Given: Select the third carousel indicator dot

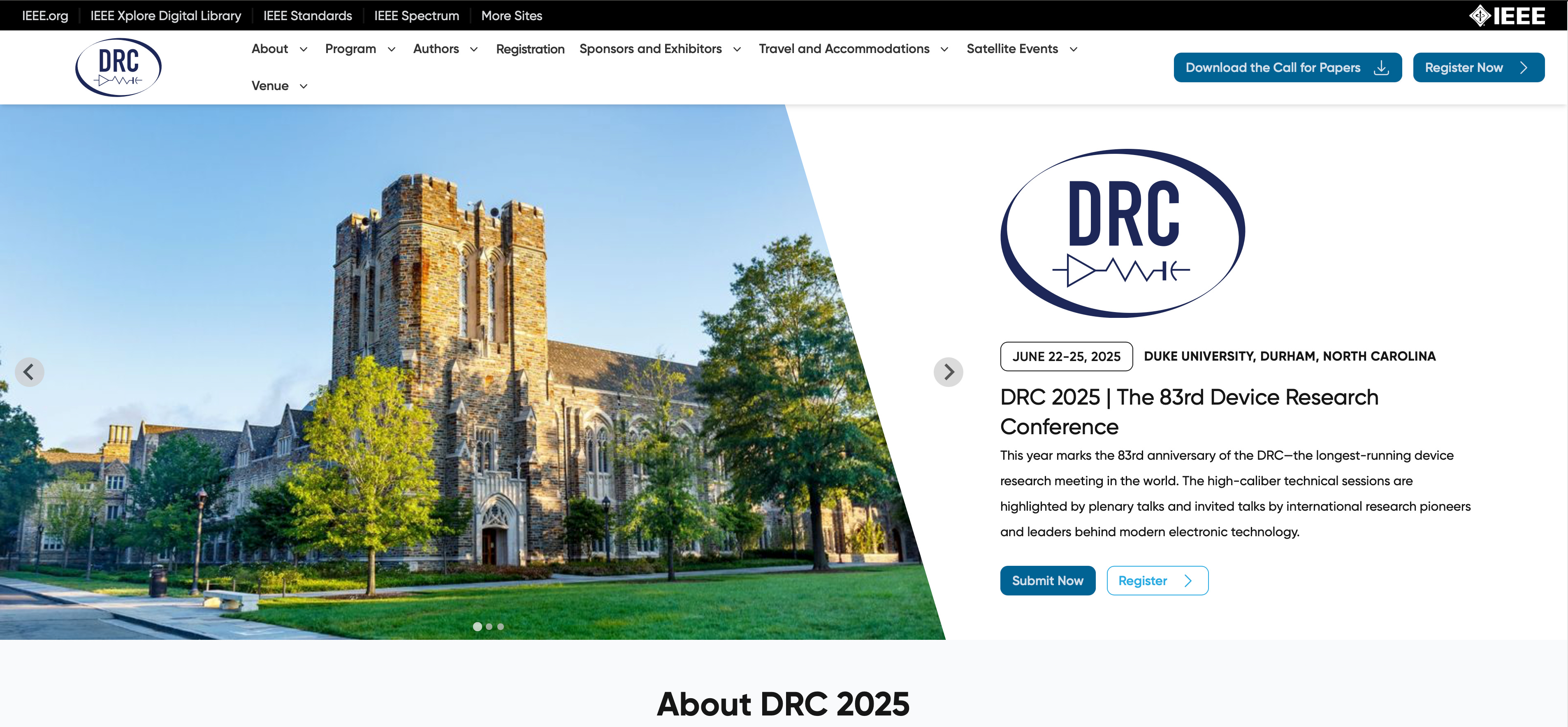Looking at the screenshot, I should point(500,627).
